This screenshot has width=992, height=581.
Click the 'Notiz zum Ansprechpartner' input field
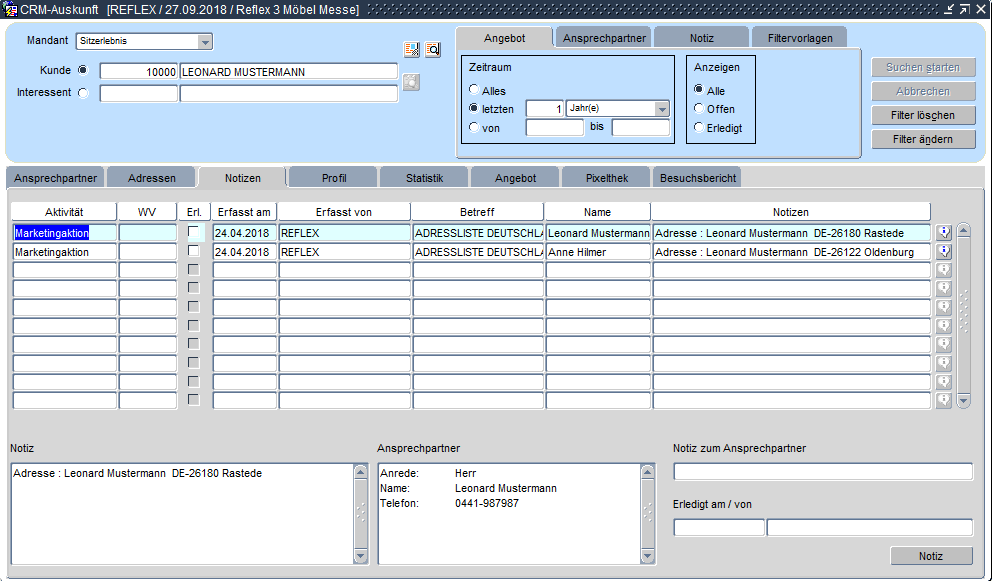pyautogui.click(x=822, y=472)
